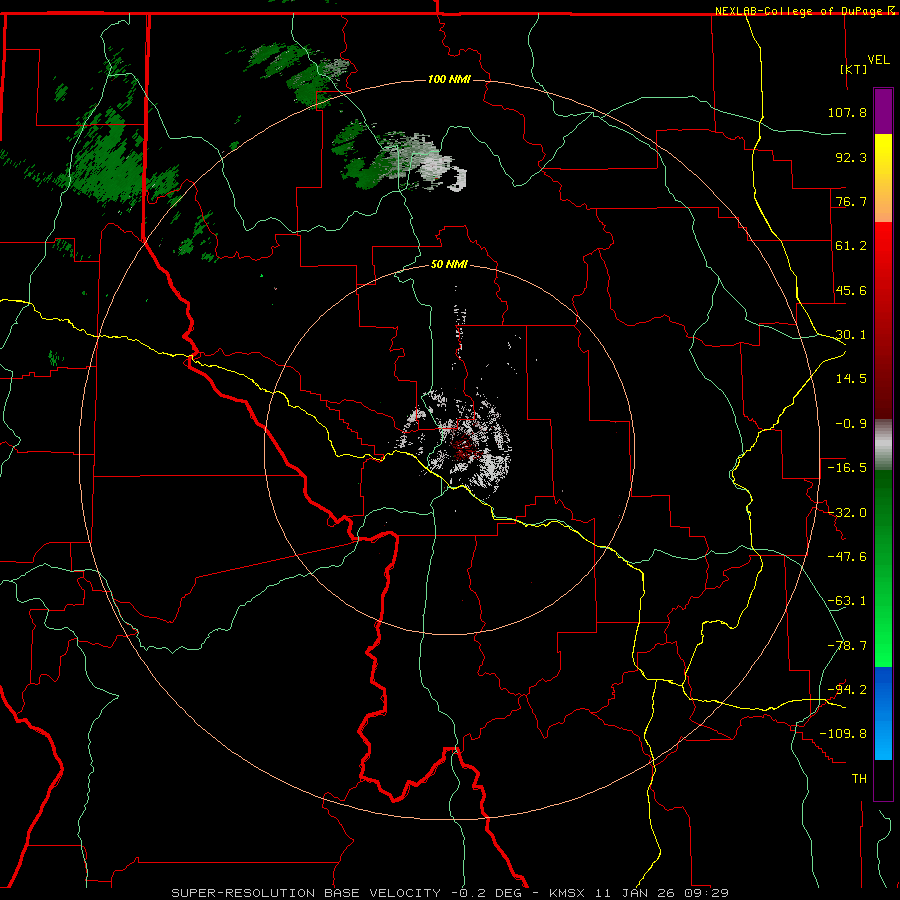Viewport: 900px width, 900px height.
Task: Click the -78.7 velocity scale value
Action: 847,646
